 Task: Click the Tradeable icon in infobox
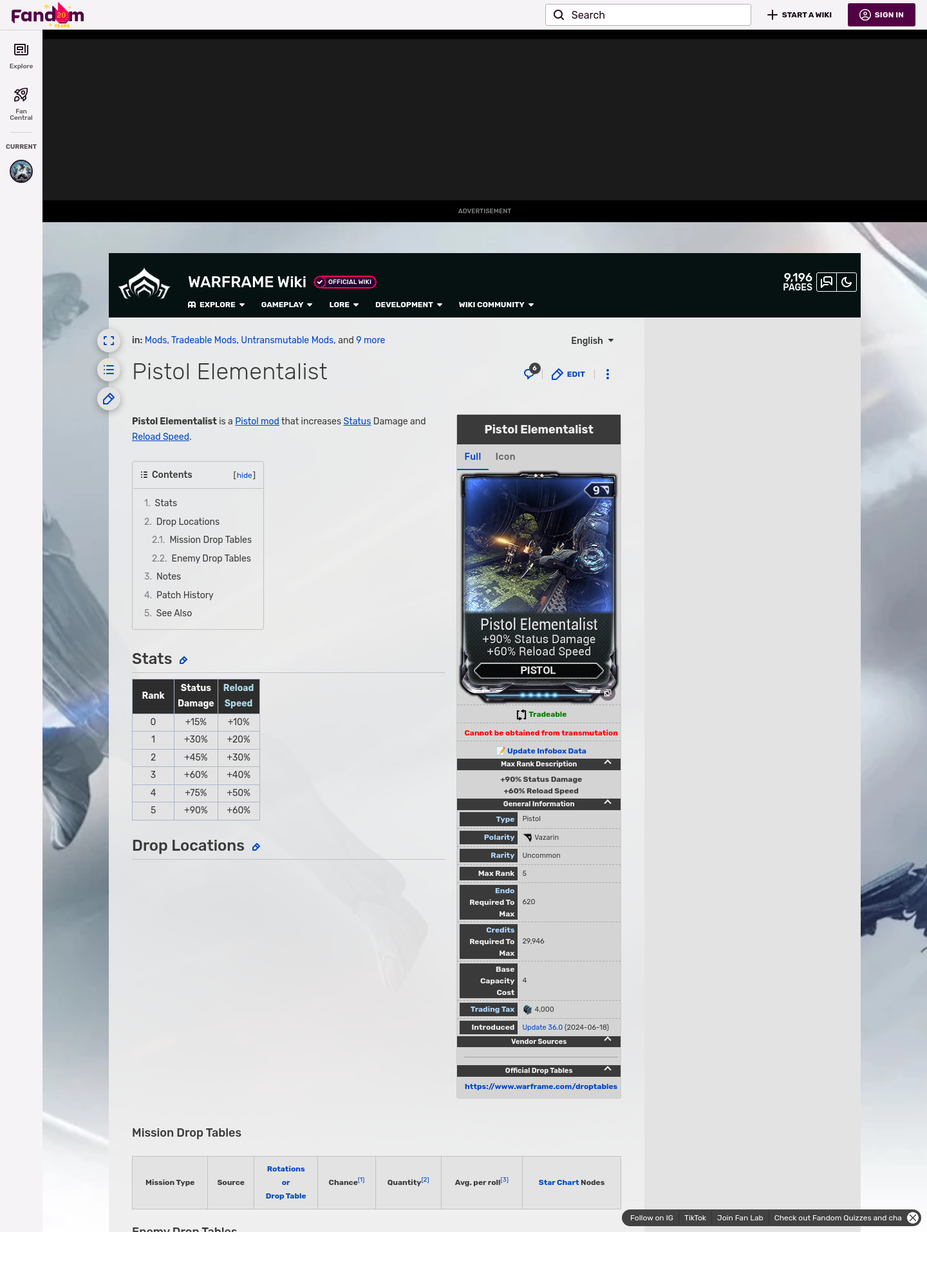pos(521,715)
